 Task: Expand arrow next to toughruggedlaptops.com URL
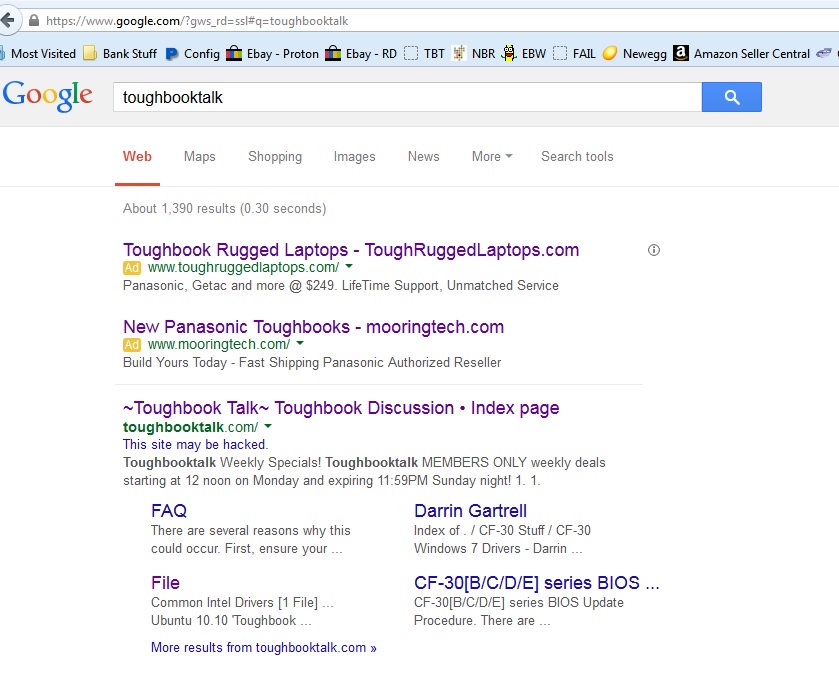349,266
